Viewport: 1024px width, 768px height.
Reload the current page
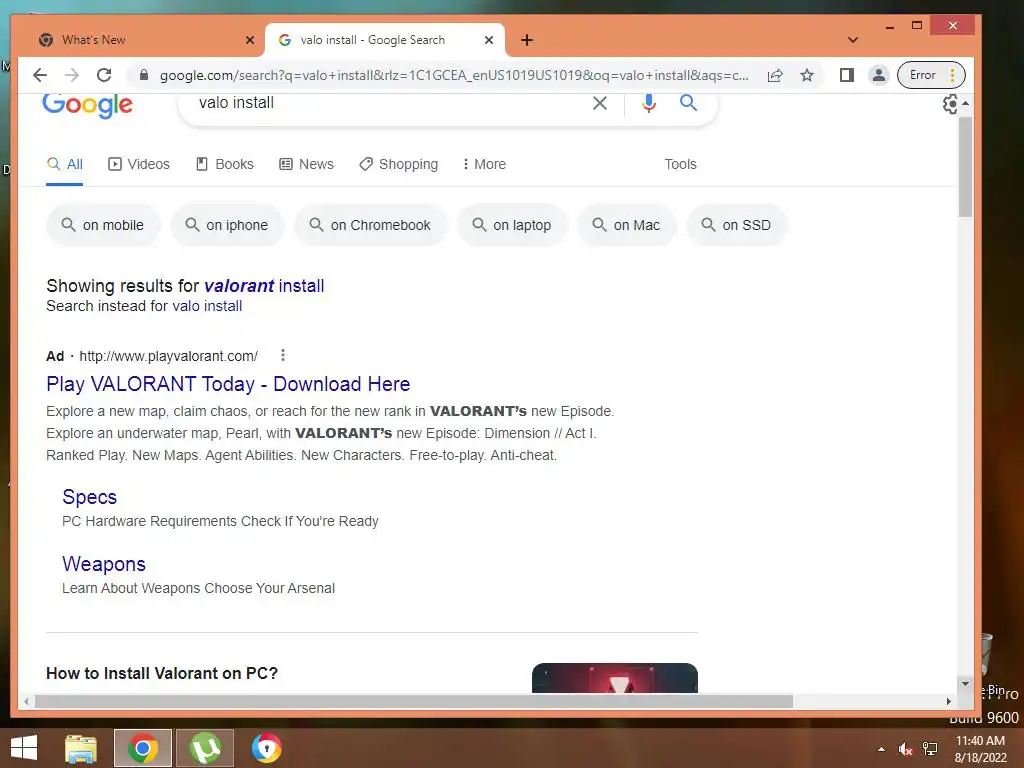(x=104, y=75)
